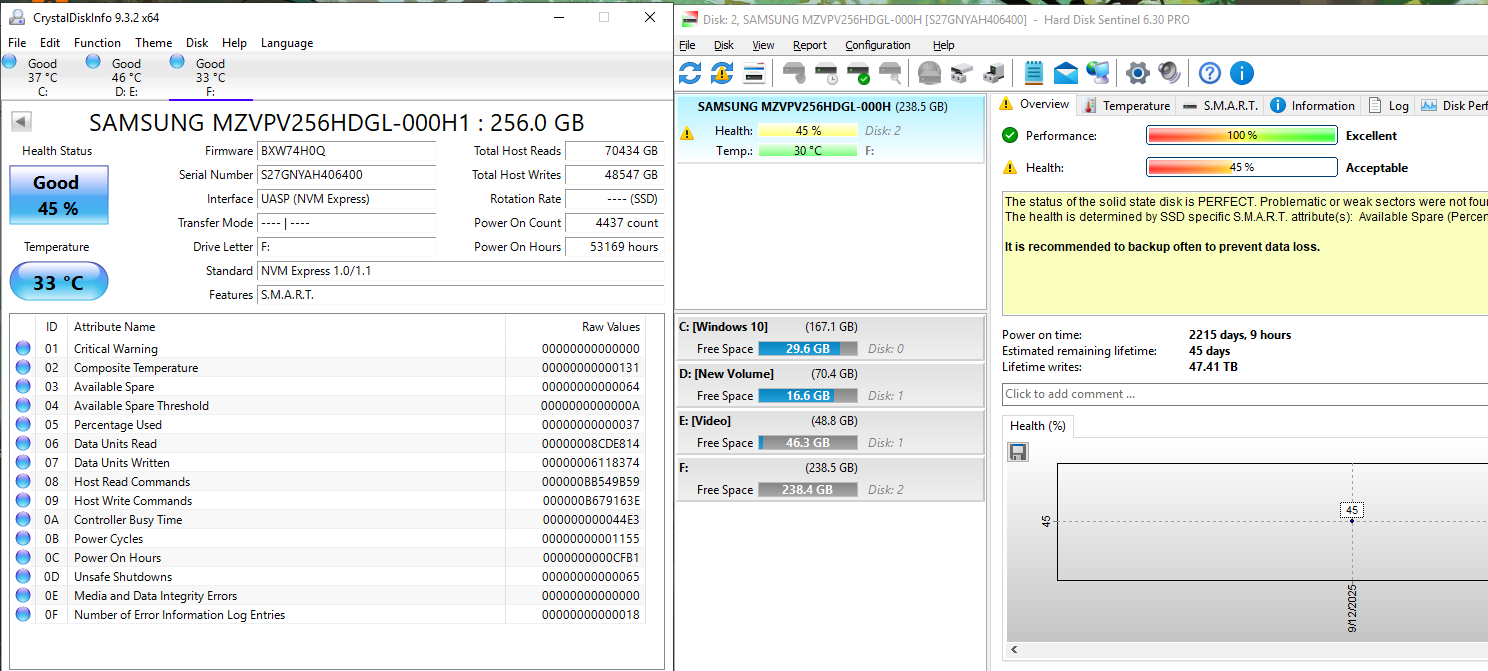
Task: Select the C: Good 37 °C disk tab
Action: tap(42, 77)
